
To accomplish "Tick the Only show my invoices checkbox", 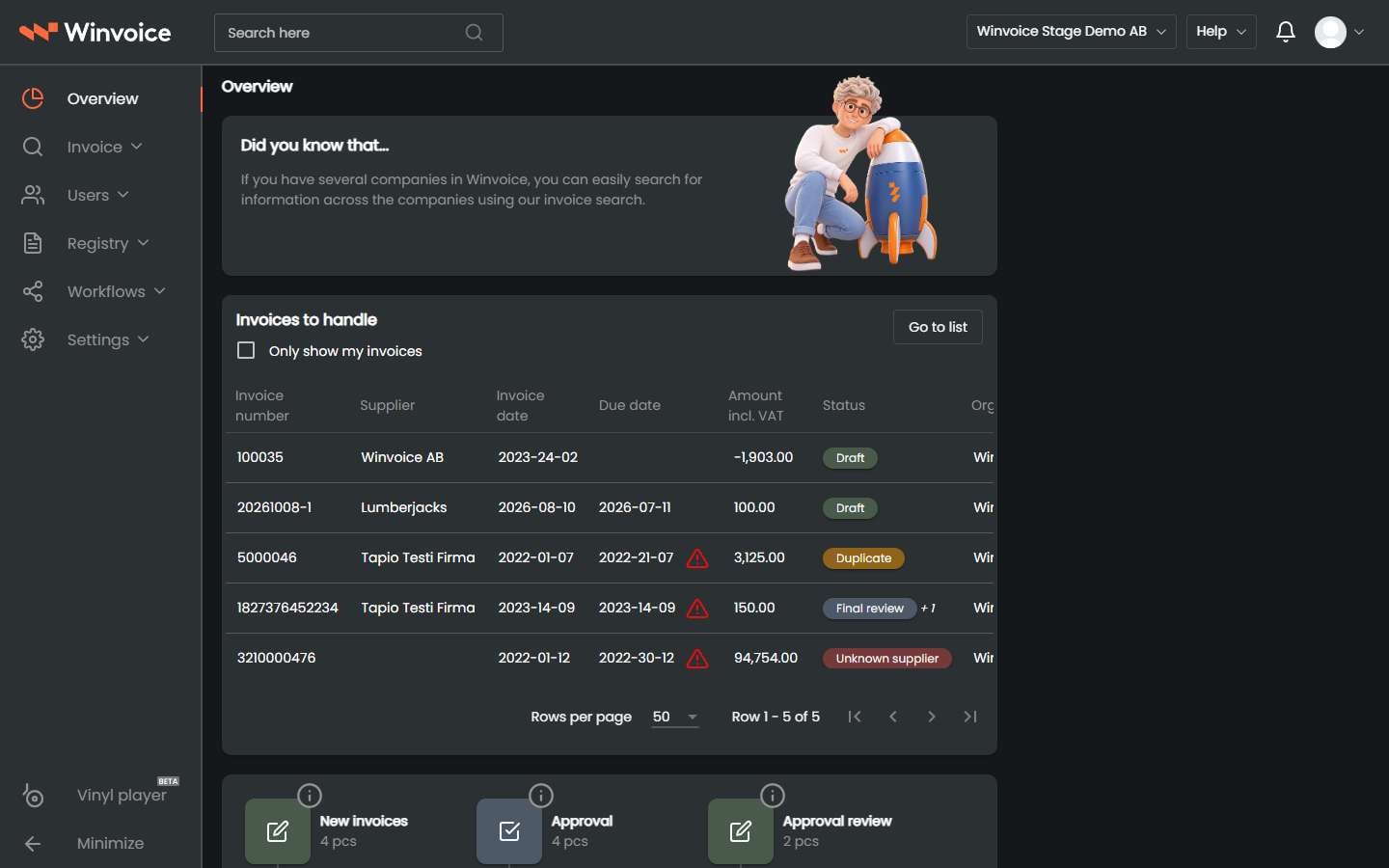I will (x=246, y=350).
